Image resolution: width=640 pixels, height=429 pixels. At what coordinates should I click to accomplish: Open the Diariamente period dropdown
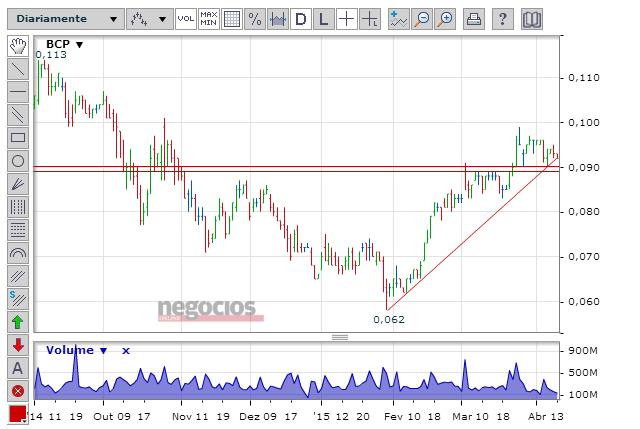point(66,19)
